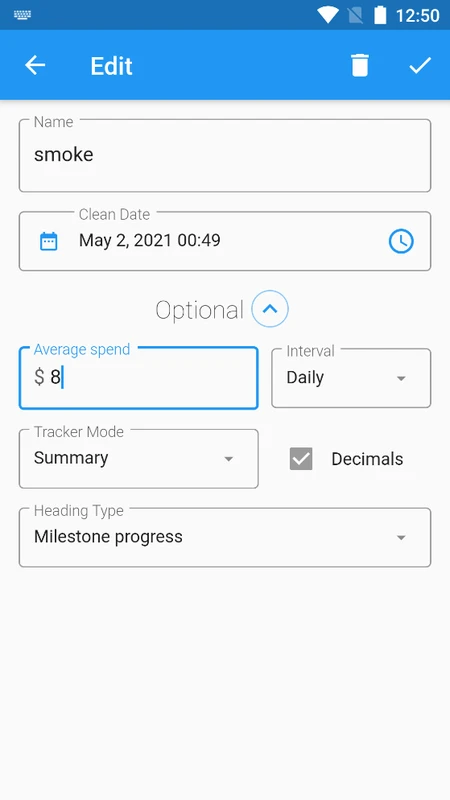This screenshot has width=450, height=800.
Task: Tap the Optional section heading text
Action: coord(199,310)
